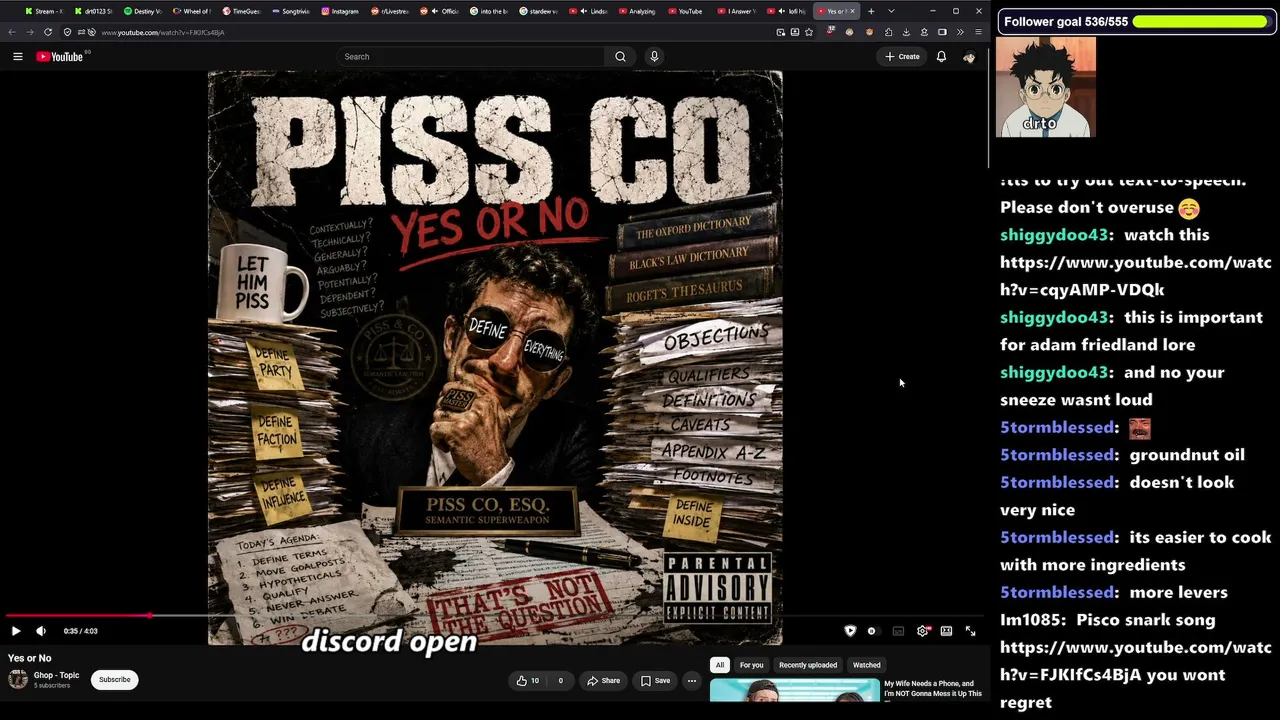Switch to the Wheel of tab
The width and height of the screenshot is (1280, 720).
(192, 11)
